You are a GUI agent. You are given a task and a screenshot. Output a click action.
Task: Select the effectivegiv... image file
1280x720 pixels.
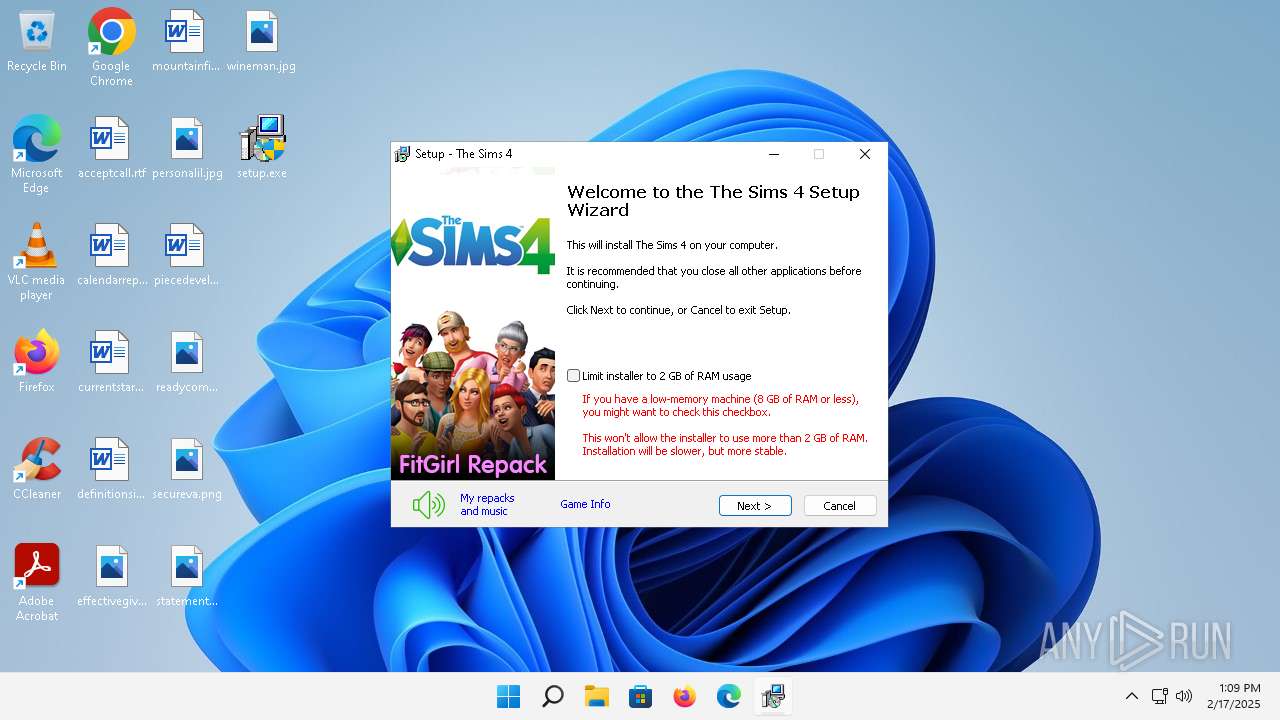coord(111,578)
